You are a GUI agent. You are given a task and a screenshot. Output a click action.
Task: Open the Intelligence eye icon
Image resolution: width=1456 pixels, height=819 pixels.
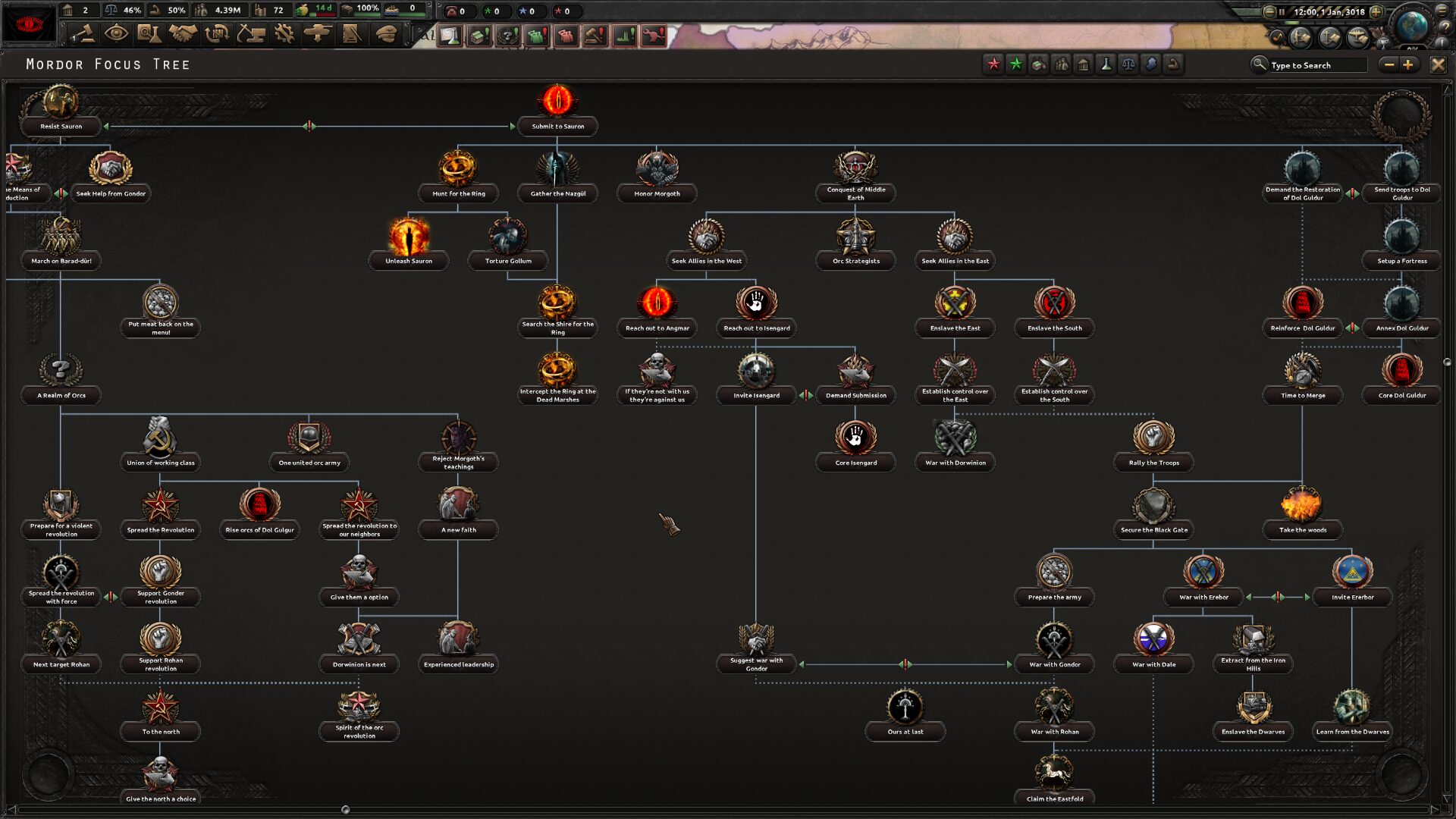tap(116, 33)
